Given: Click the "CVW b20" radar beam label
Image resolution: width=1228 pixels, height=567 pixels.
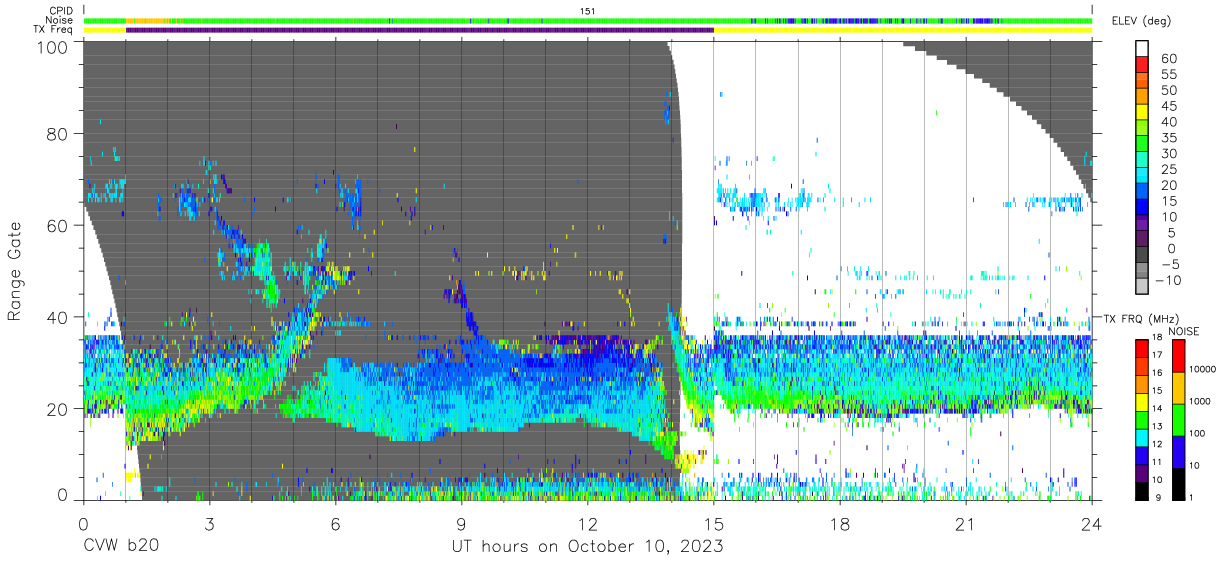Looking at the screenshot, I should [120, 547].
